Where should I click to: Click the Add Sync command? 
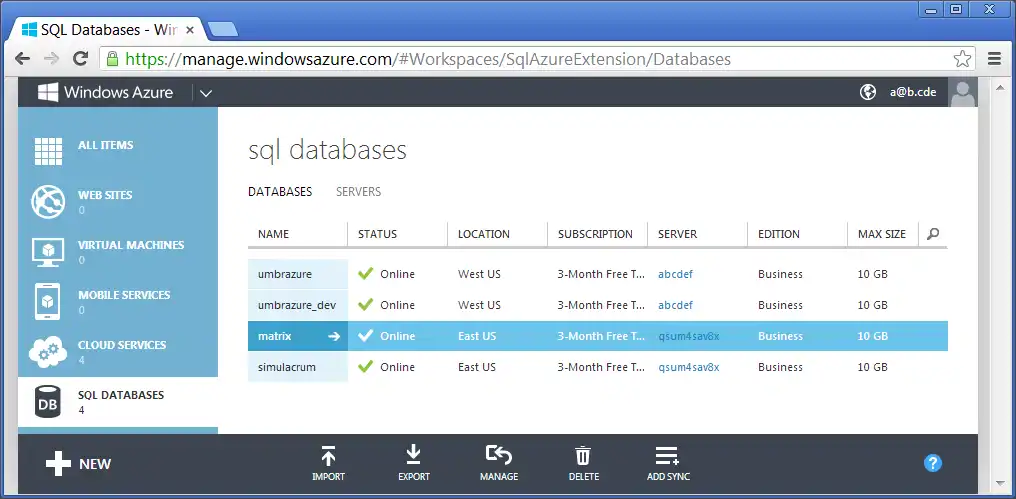[x=668, y=463]
